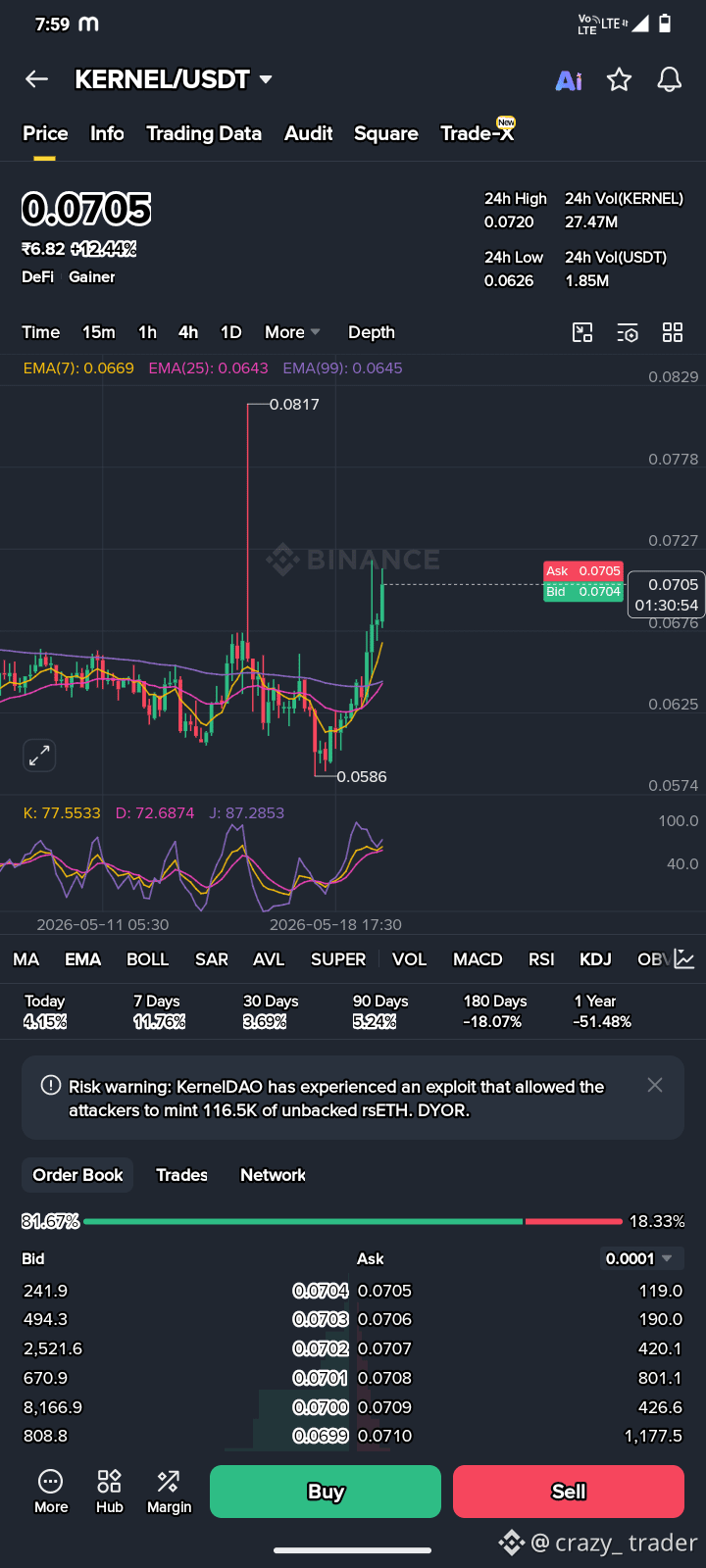Image resolution: width=706 pixels, height=1568 pixels.
Task: Toggle the BOLL indicator
Action: tap(148, 959)
